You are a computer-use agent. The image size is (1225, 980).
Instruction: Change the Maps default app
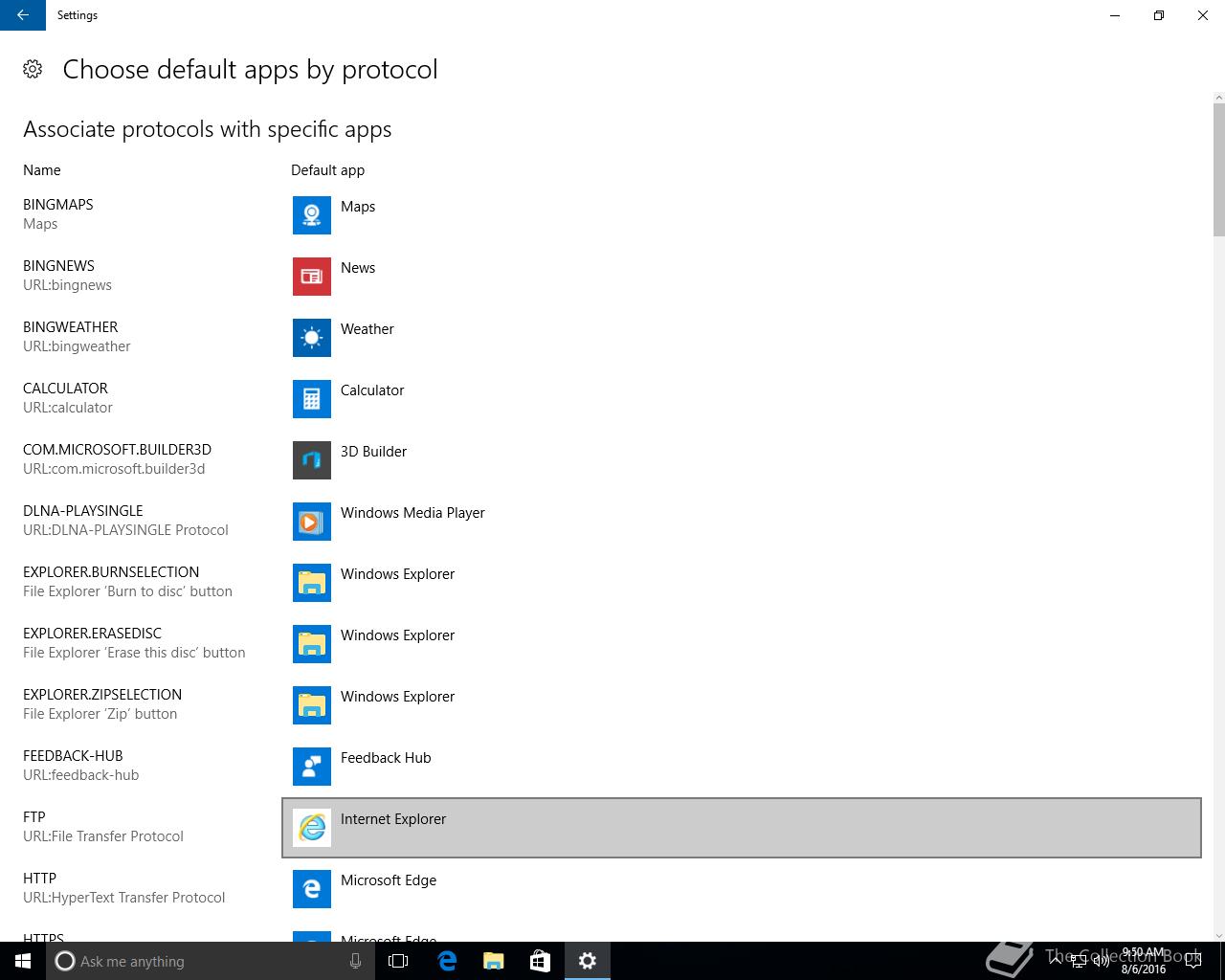742,215
